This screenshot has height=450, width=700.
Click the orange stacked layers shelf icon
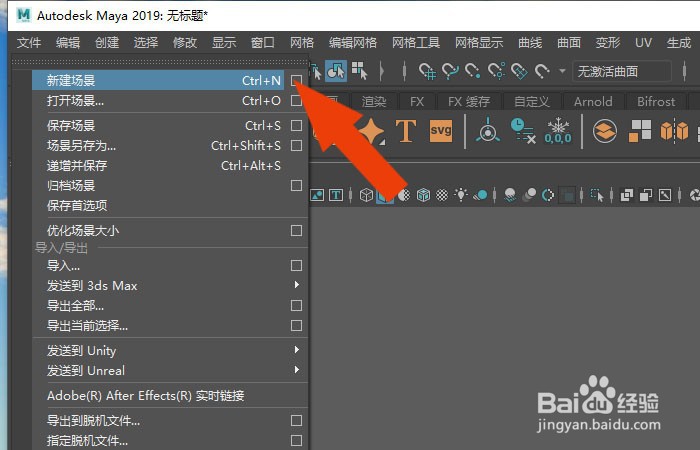(x=604, y=131)
